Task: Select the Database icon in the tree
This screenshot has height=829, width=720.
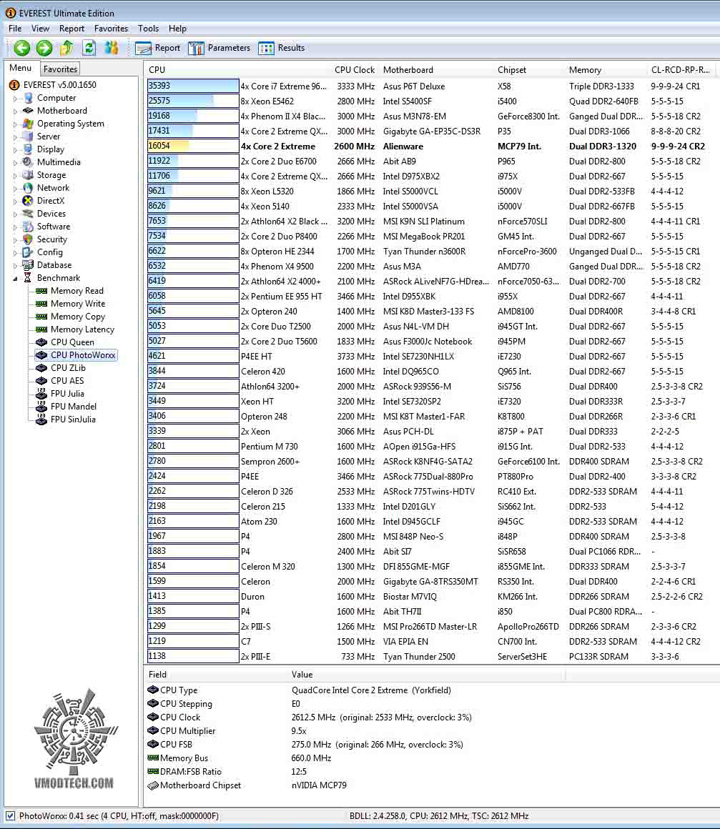Action: click(29, 265)
